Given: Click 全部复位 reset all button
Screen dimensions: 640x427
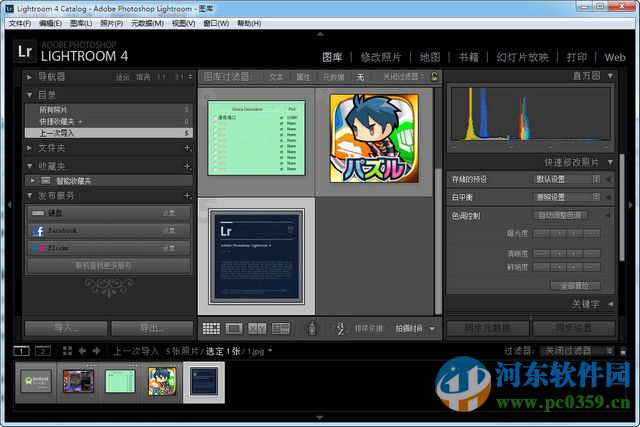Looking at the screenshot, I should (575, 286).
